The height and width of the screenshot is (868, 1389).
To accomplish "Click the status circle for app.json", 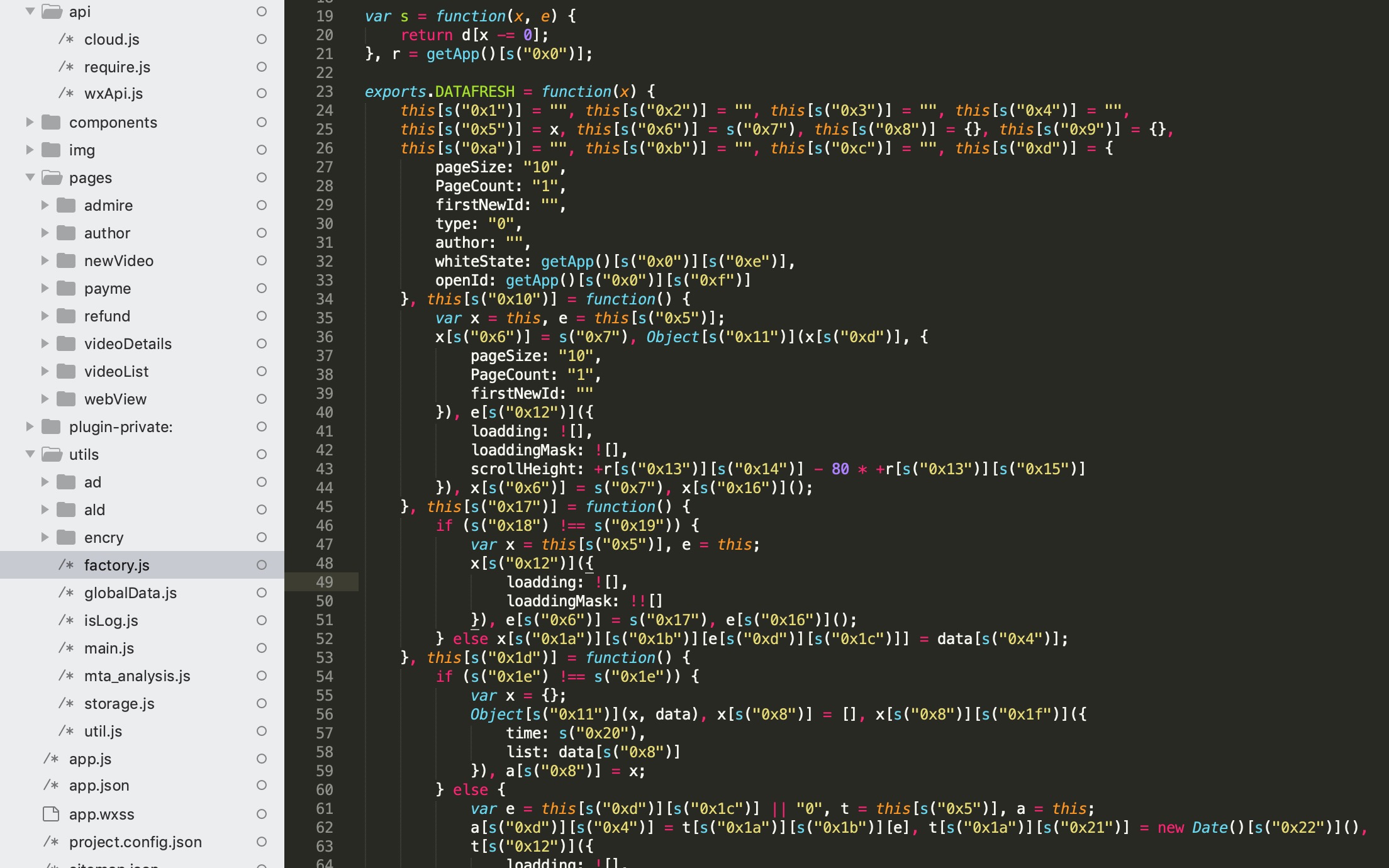I will [262, 785].
